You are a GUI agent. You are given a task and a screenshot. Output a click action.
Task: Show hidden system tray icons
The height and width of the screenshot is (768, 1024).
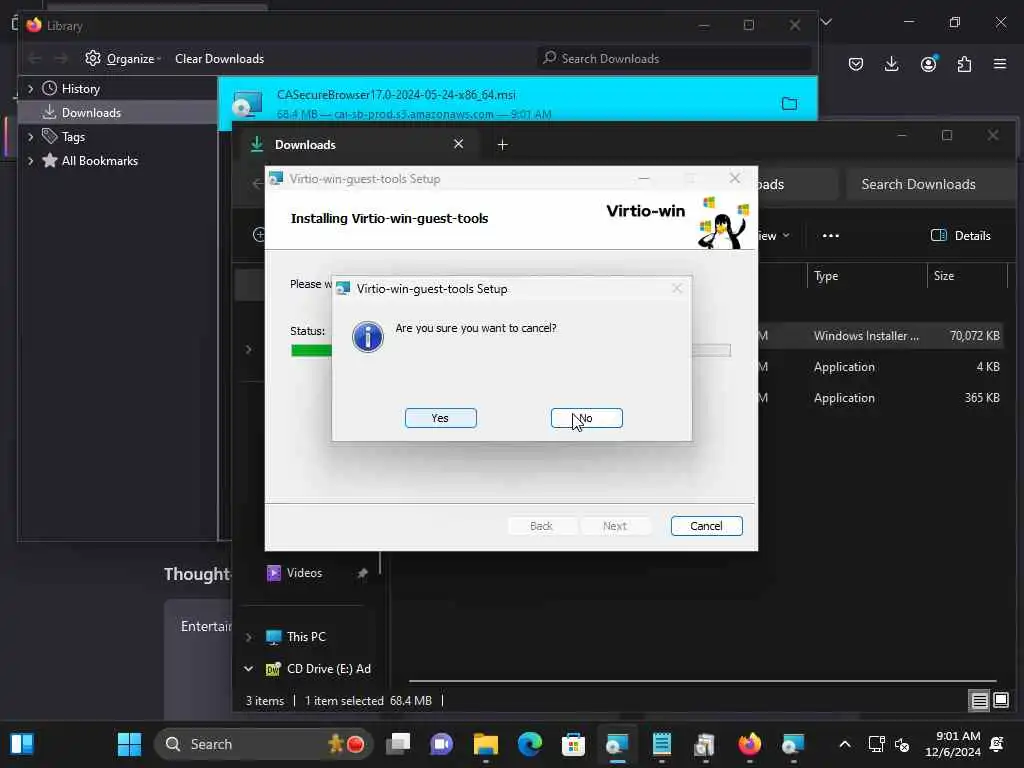click(844, 744)
